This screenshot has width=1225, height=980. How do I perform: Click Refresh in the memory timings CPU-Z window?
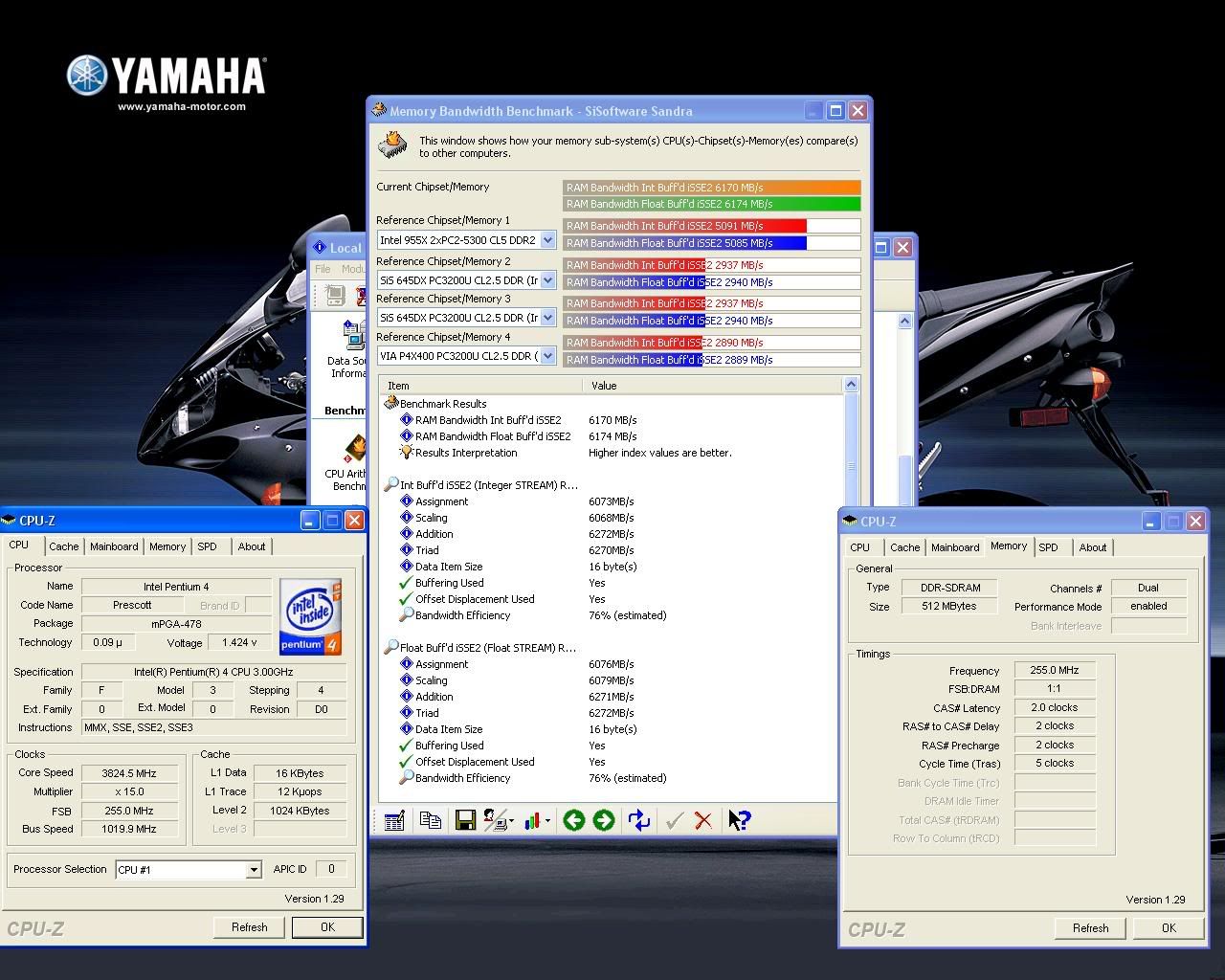(x=1090, y=928)
